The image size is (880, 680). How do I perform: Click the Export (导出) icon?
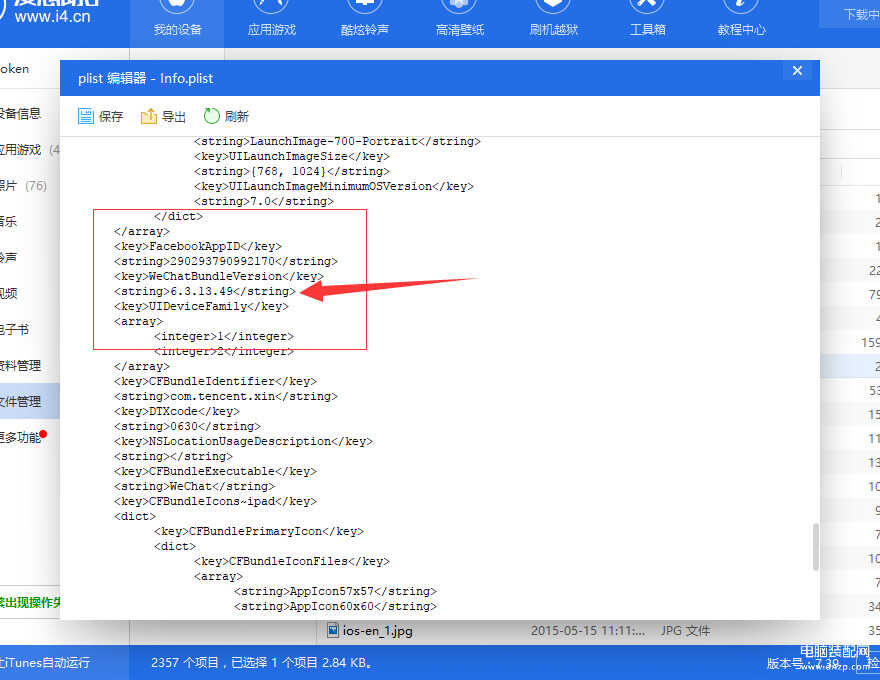(149, 116)
